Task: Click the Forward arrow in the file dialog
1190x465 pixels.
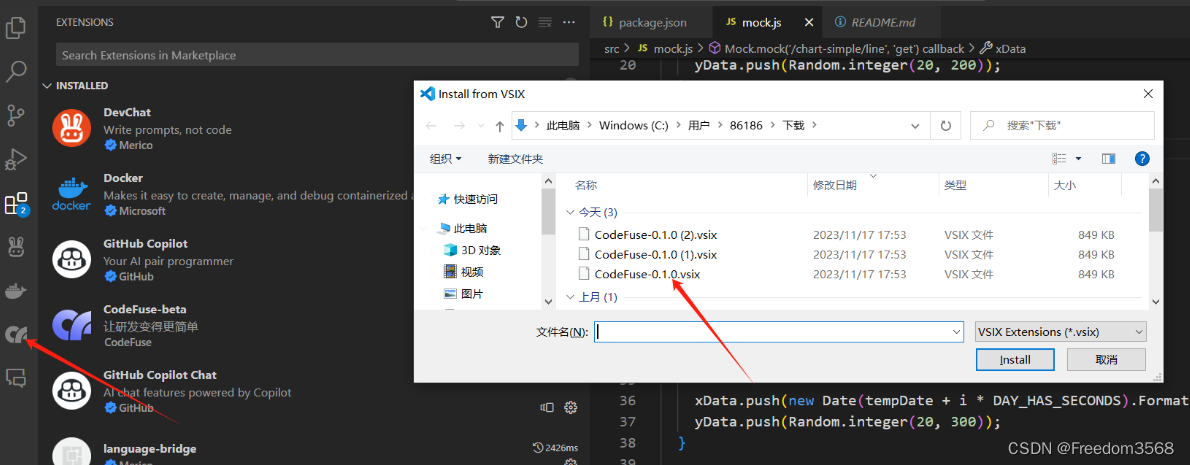Action: [458, 126]
